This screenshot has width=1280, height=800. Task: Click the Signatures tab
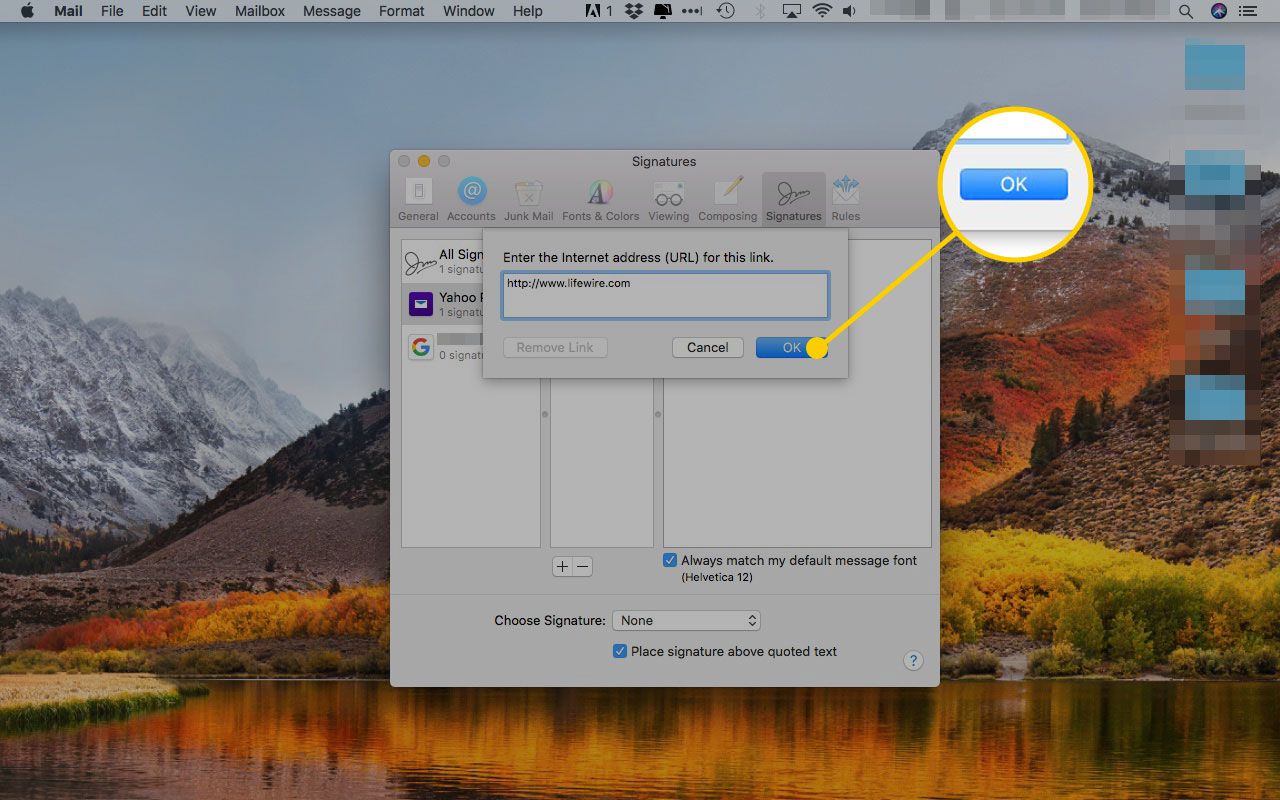pos(793,199)
